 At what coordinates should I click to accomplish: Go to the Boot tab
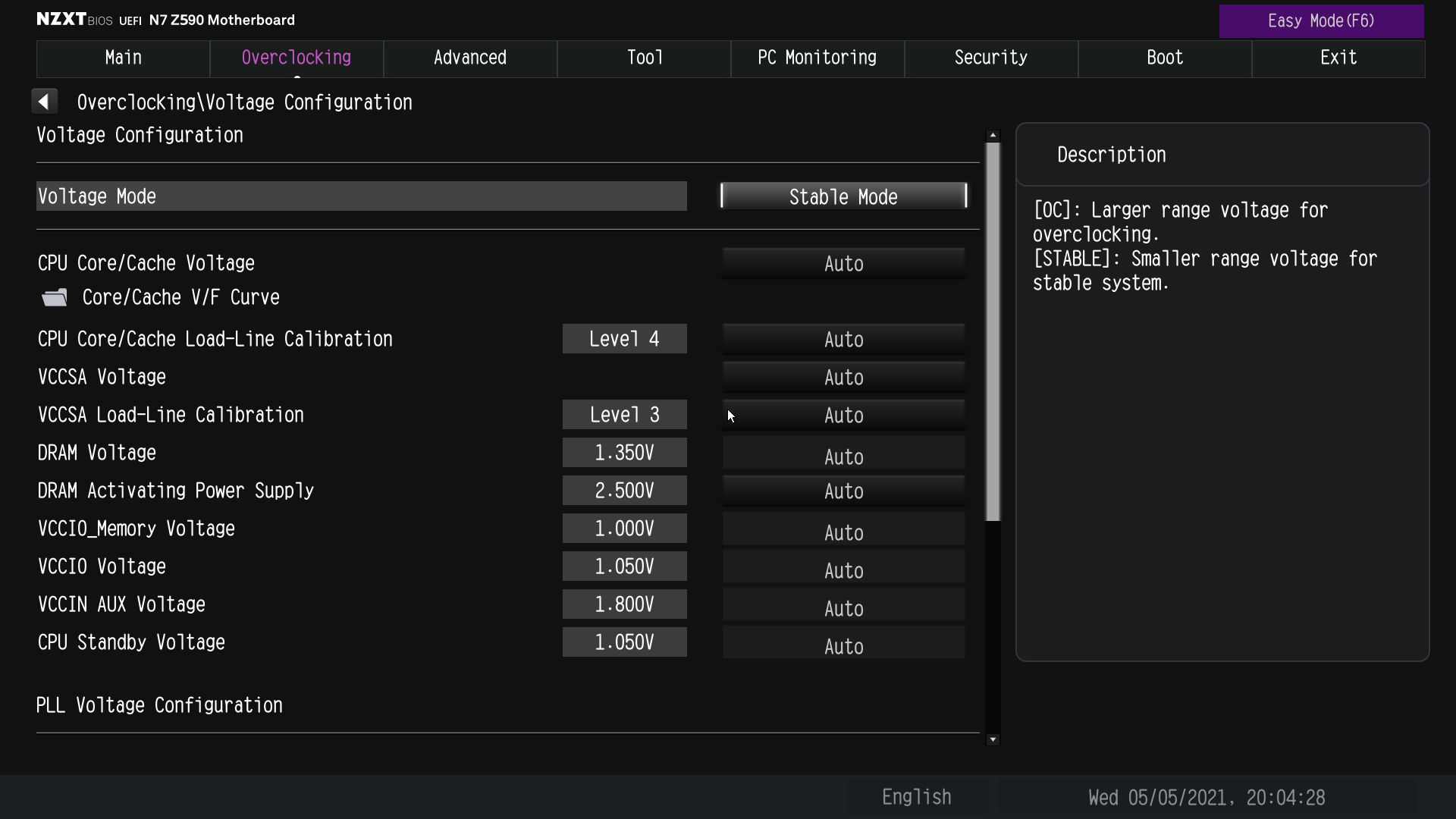pyautogui.click(x=1164, y=58)
